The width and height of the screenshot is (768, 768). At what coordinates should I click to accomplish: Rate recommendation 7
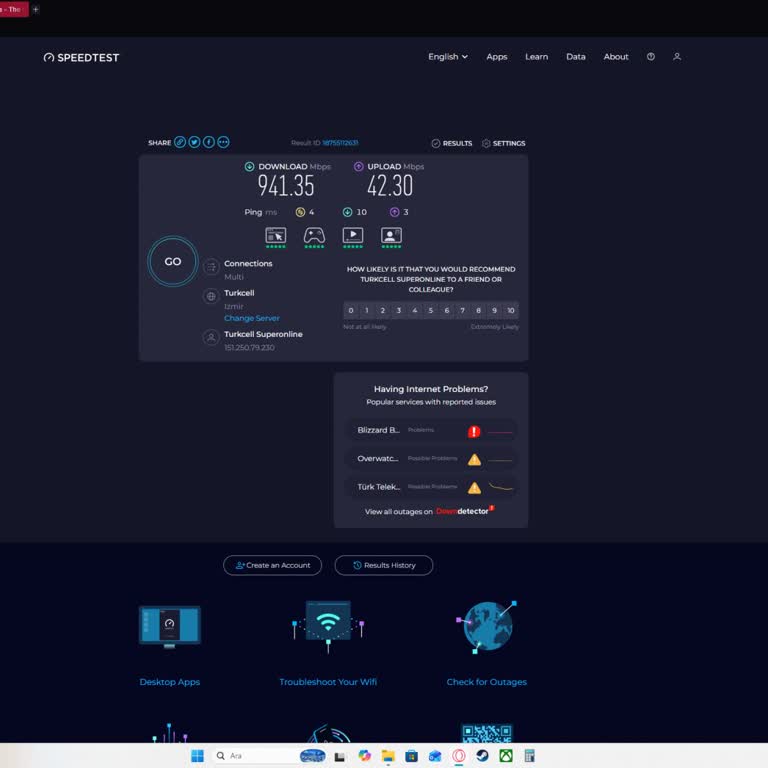pos(462,311)
